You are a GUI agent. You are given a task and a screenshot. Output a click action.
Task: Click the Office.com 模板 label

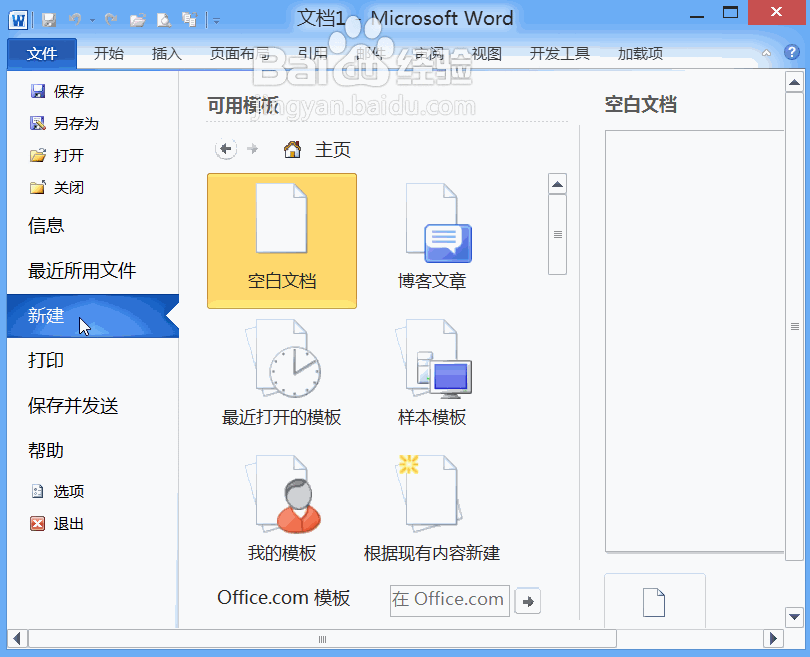coord(284,598)
